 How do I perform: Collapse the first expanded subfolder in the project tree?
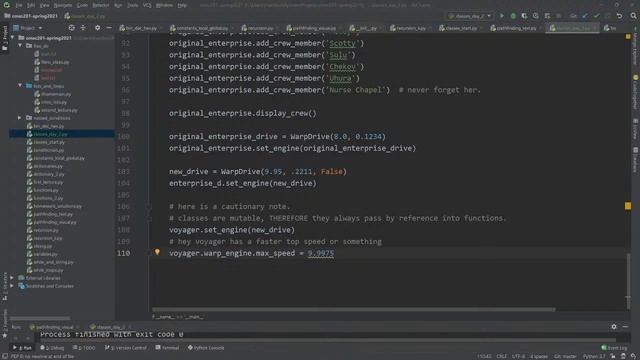coord(20,46)
